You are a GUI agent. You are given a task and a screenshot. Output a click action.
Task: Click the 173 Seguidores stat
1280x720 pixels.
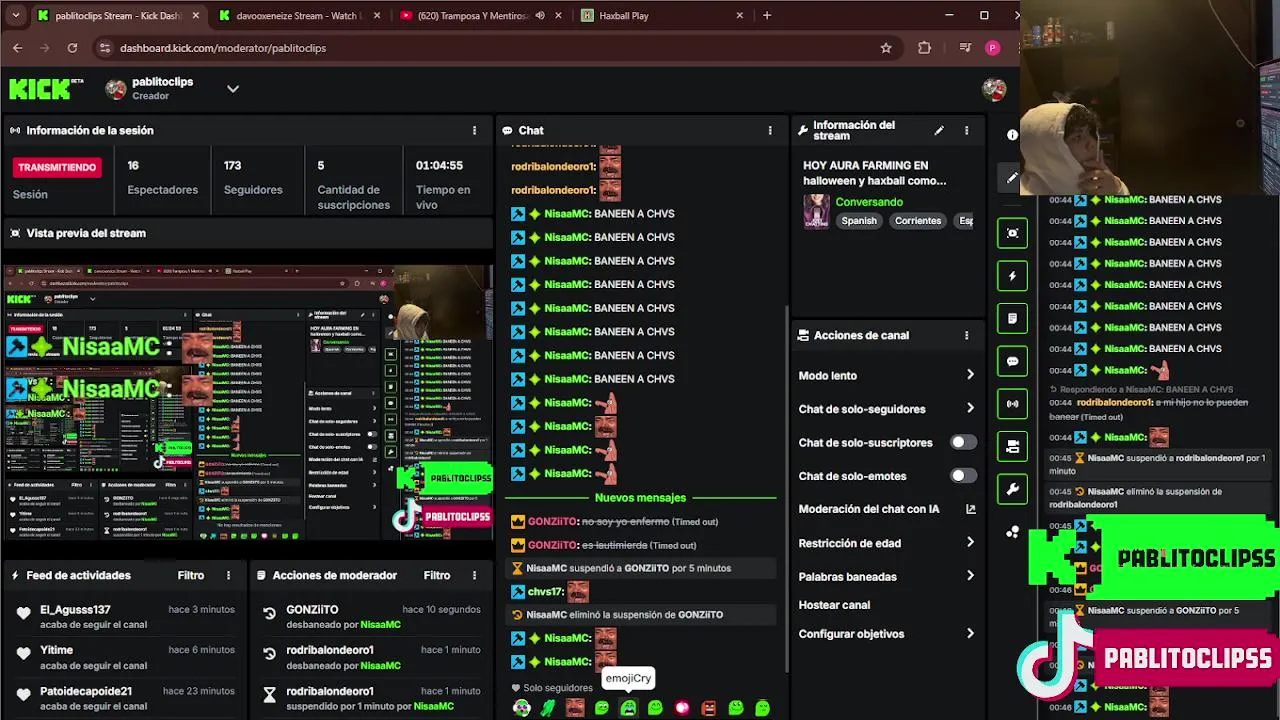pyautogui.click(x=253, y=178)
